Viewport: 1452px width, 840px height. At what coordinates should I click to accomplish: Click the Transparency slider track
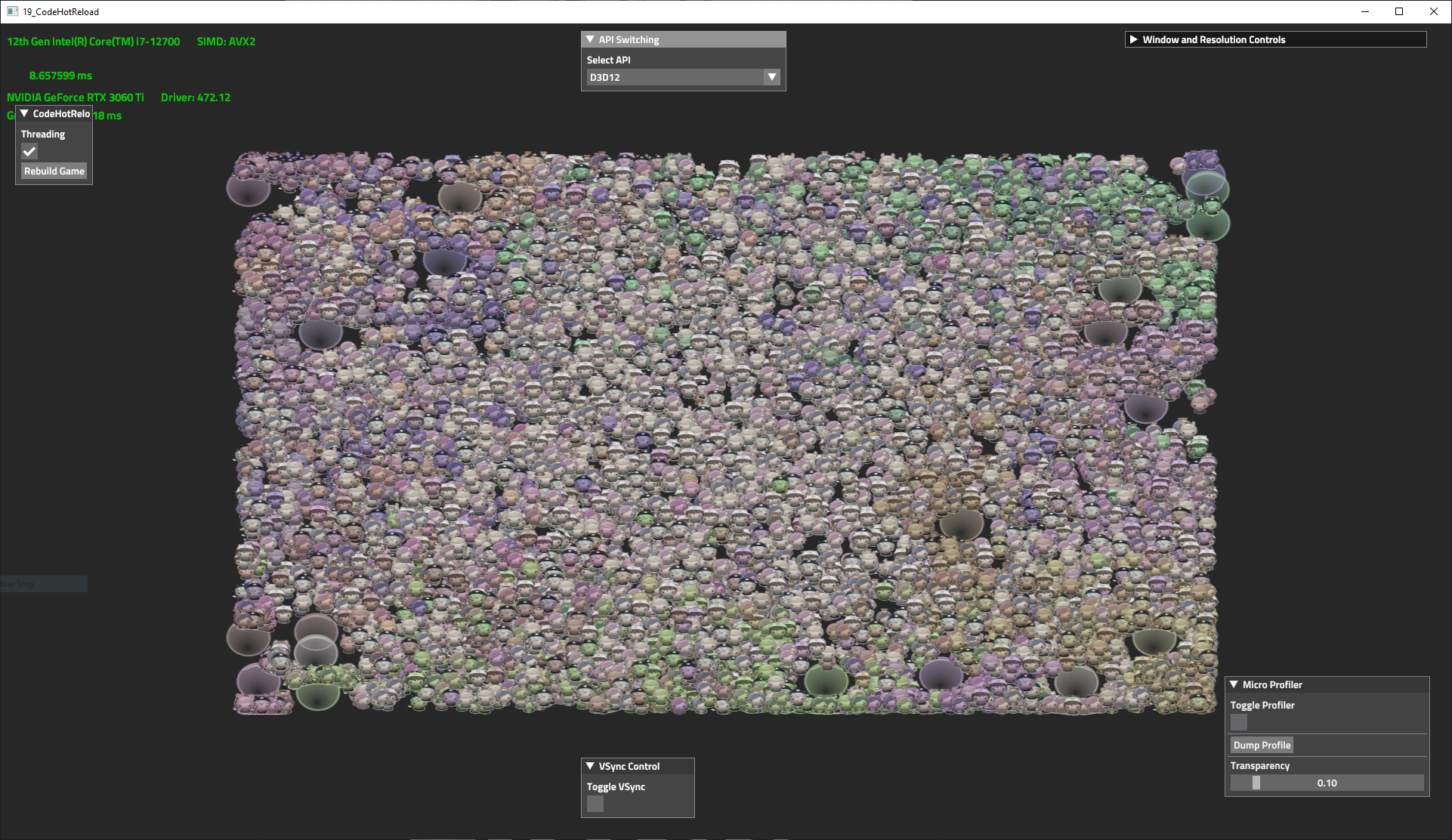click(x=1327, y=783)
